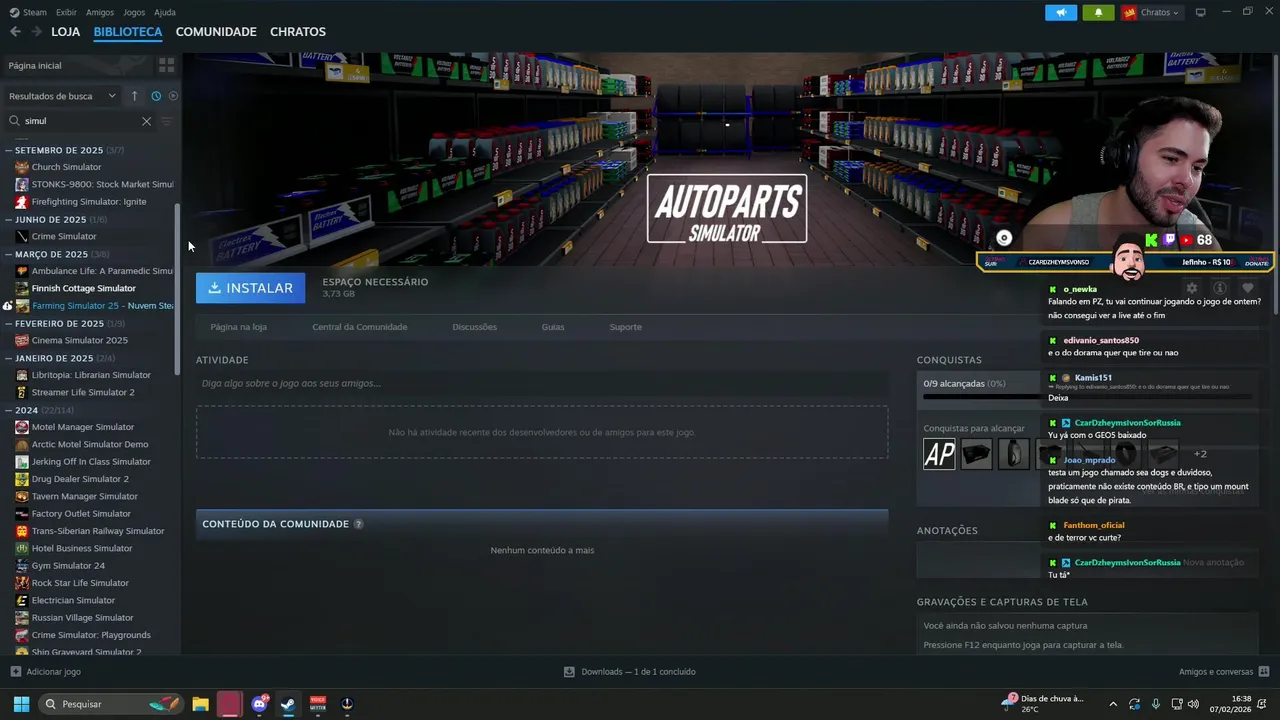Open the Chratos account dropdown

[1151, 12]
